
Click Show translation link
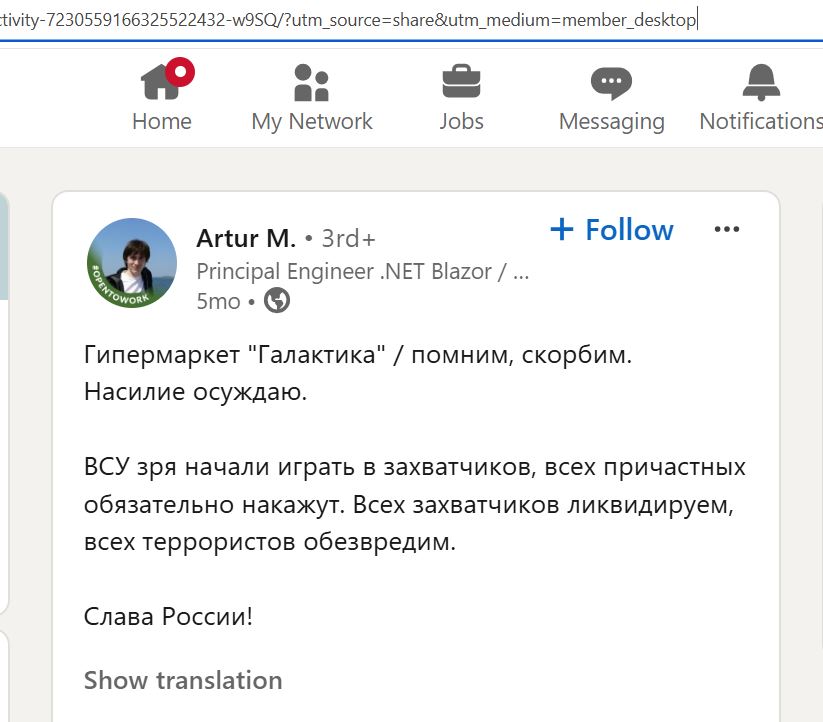pyautogui.click(x=183, y=680)
